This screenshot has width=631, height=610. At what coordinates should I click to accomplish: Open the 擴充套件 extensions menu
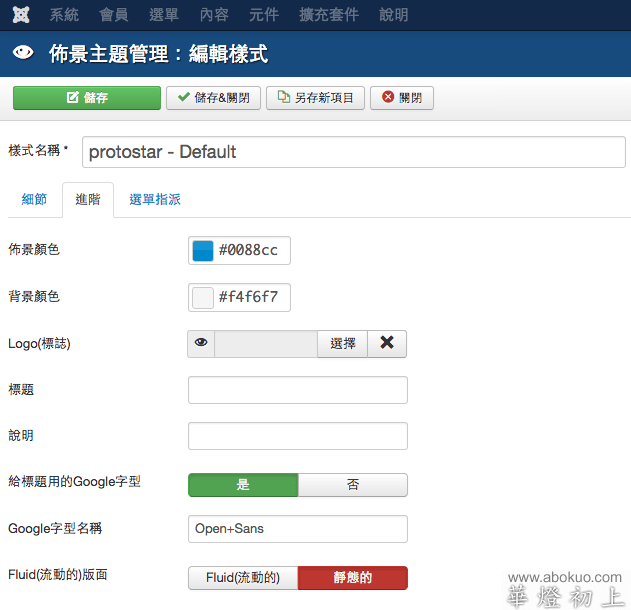pyautogui.click(x=329, y=15)
